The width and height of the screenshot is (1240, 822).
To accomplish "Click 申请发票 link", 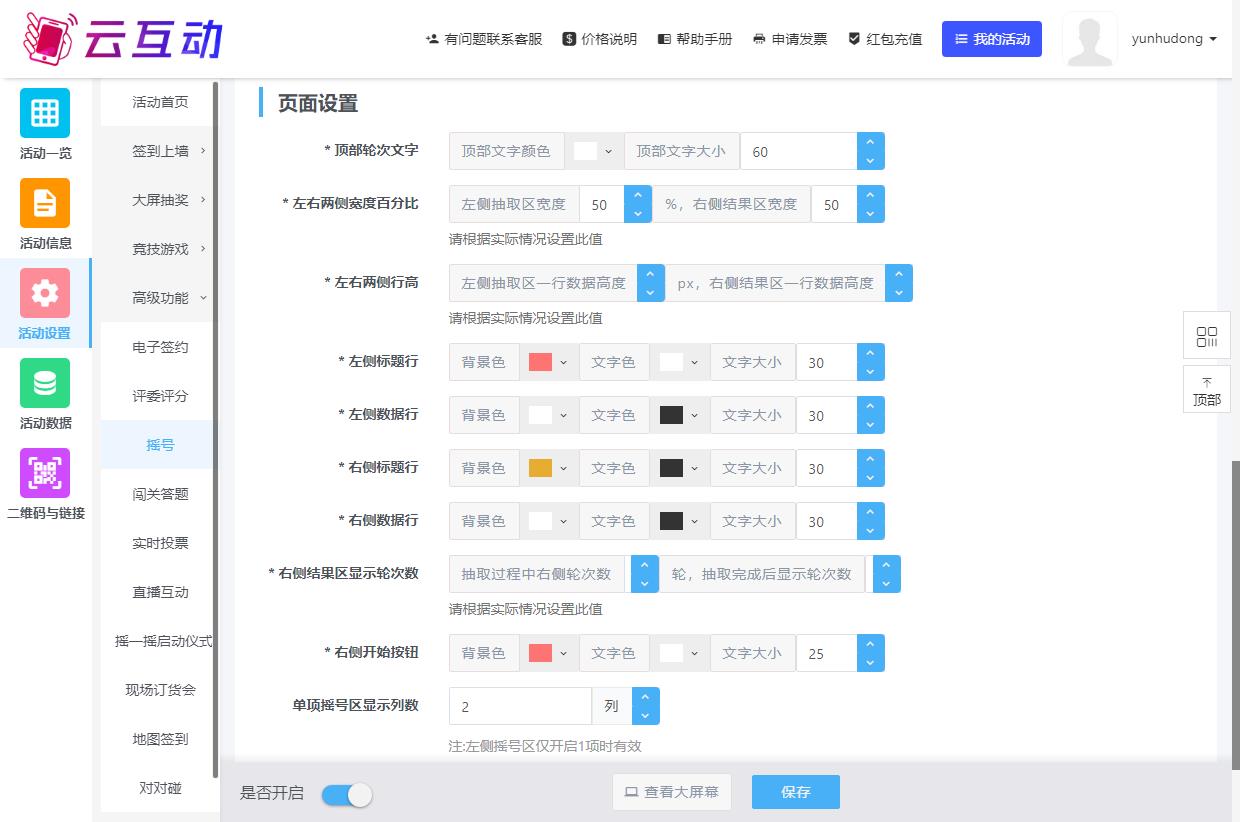I will pyautogui.click(x=790, y=39).
